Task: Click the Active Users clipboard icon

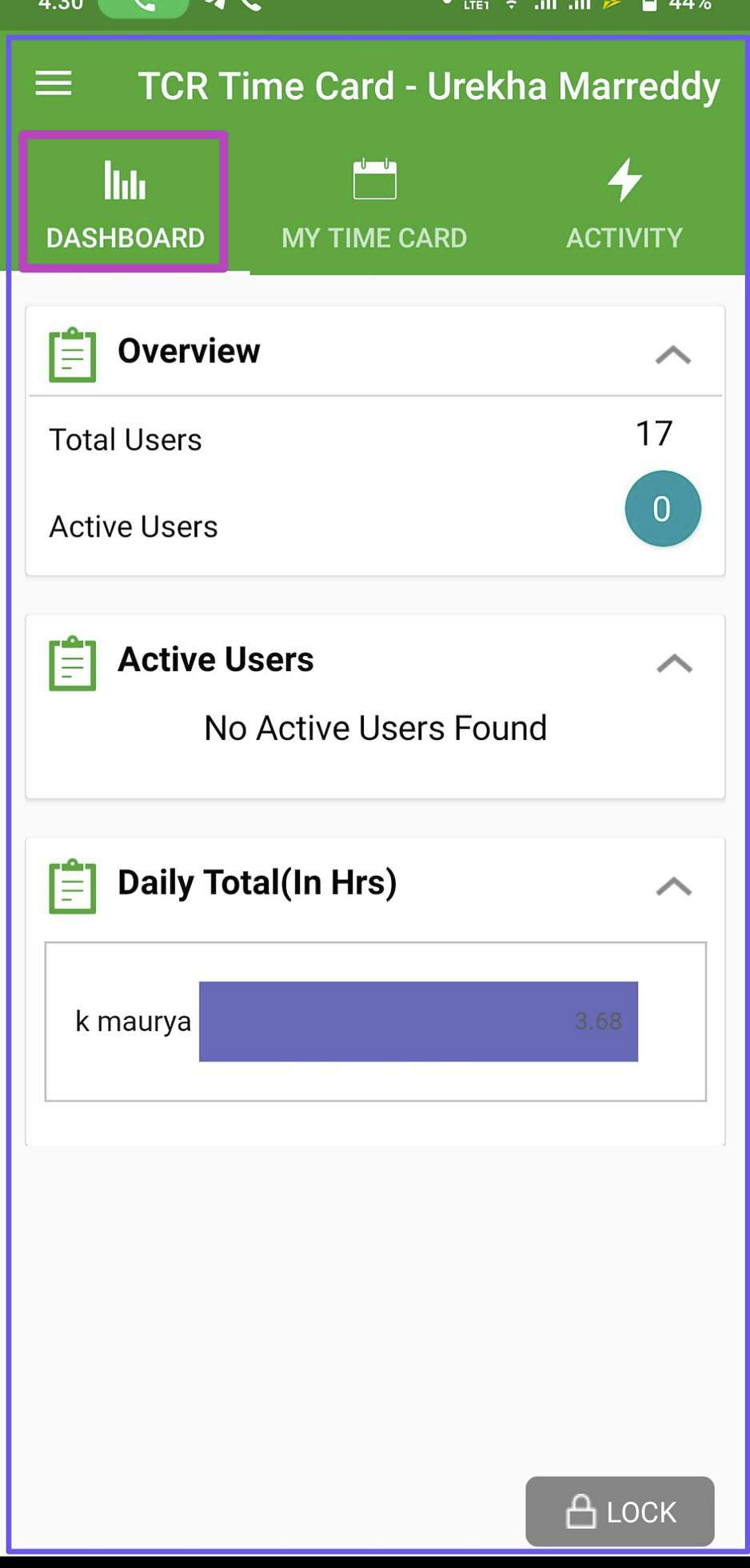Action: [x=73, y=663]
